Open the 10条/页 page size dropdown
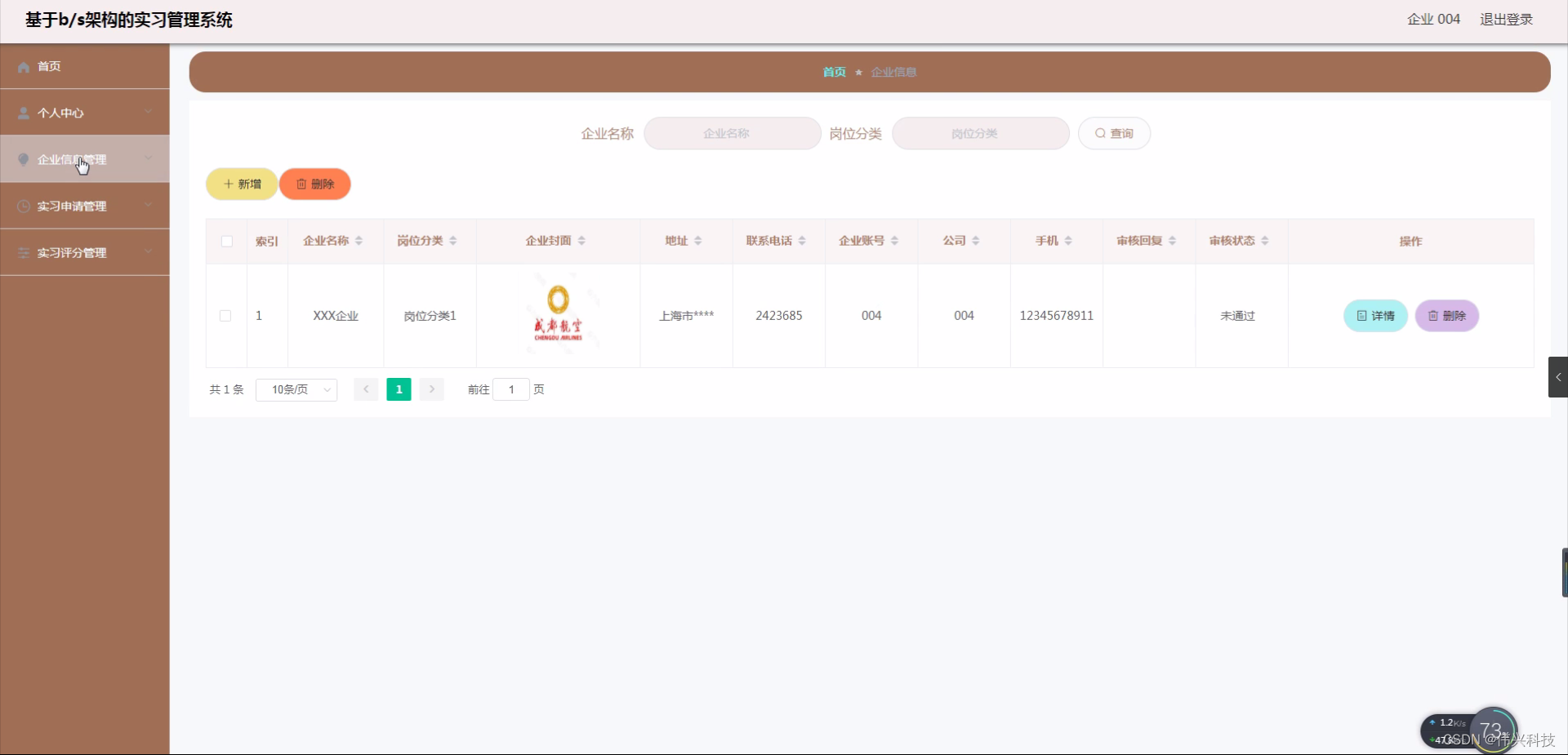This screenshot has height=755, width=1568. click(x=296, y=389)
